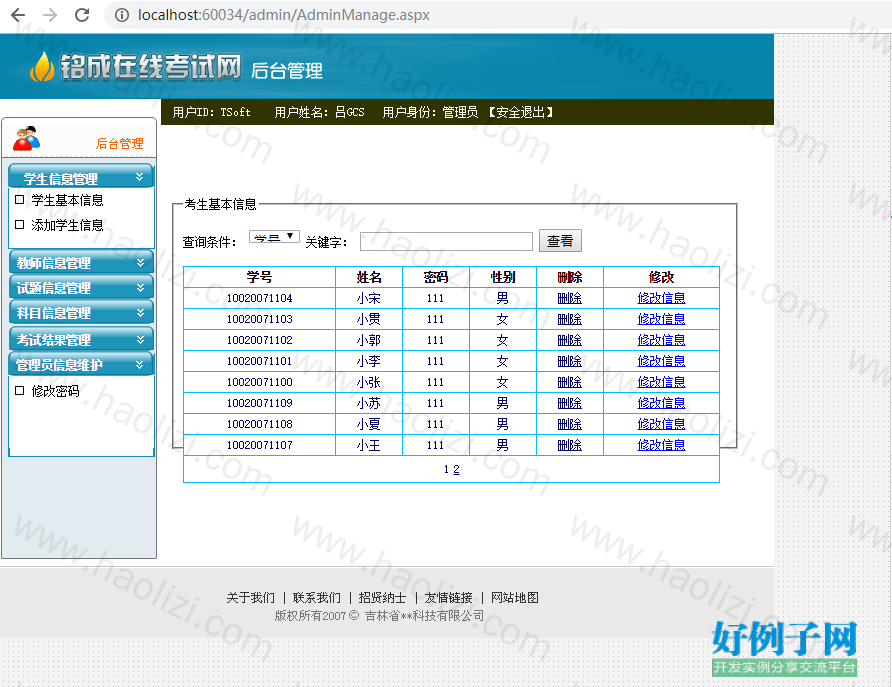
Task: Delete student 10020071104 小宋
Action: [x=569, y=298]
